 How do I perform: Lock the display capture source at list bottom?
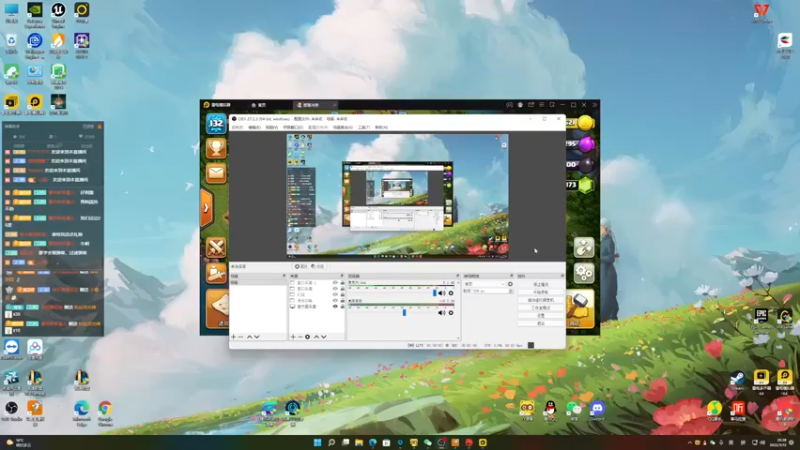[342, 307]
